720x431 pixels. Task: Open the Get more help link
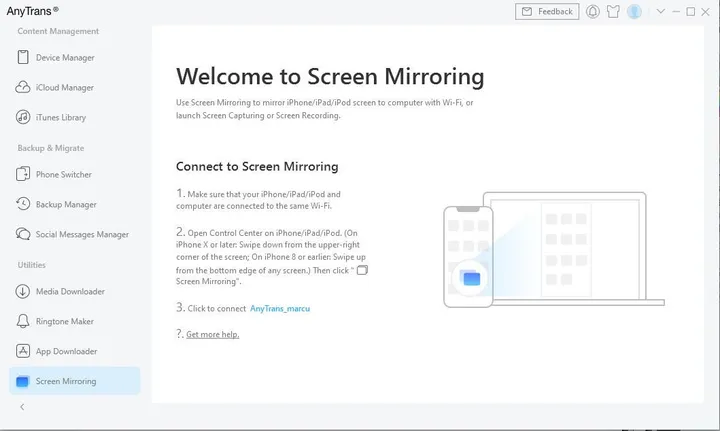coord(213,335)
